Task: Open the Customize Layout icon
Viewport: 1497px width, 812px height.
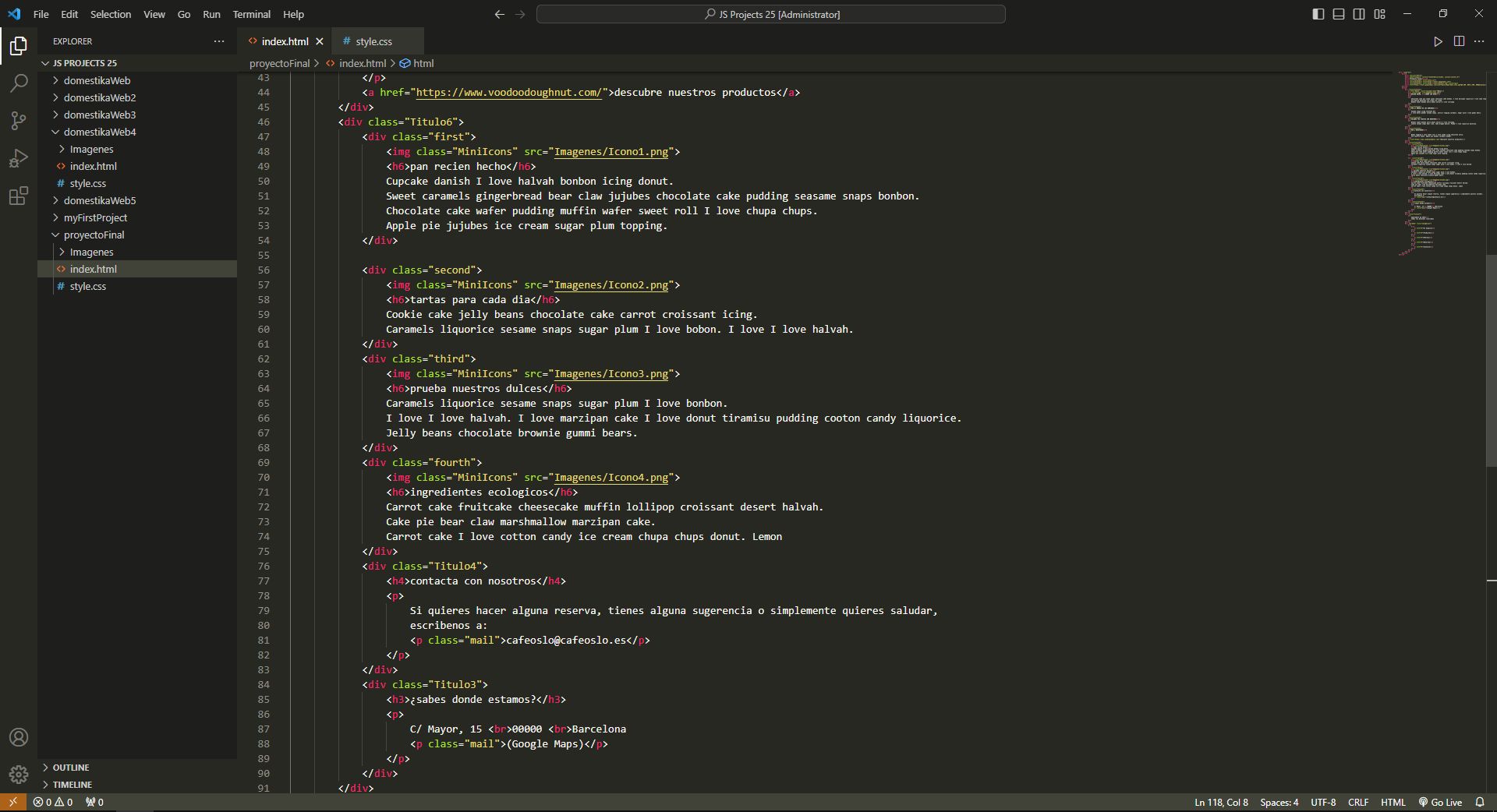Action: [x=1379, y=14]
